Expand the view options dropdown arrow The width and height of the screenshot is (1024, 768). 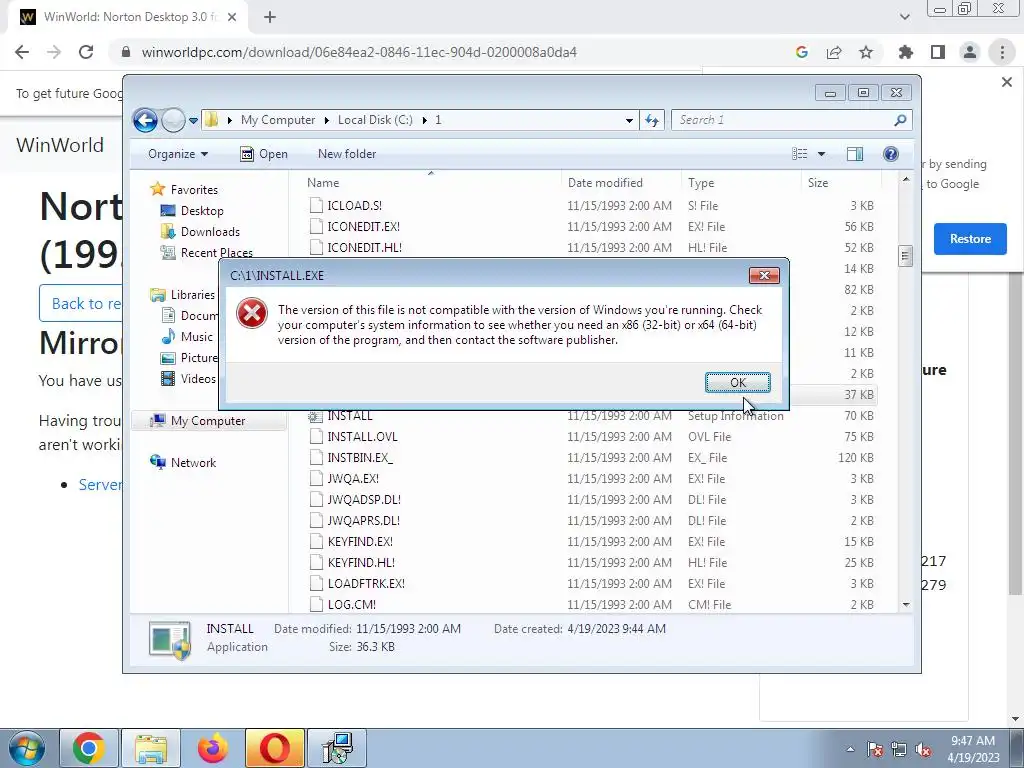click(822, 154)
